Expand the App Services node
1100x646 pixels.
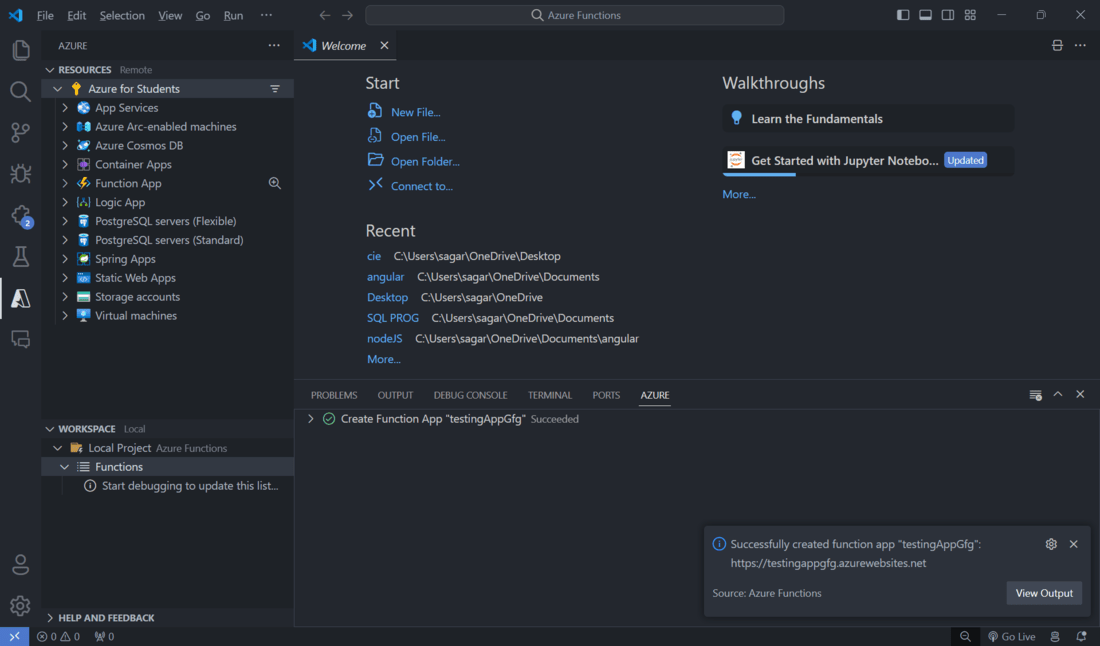click(65, 108)
